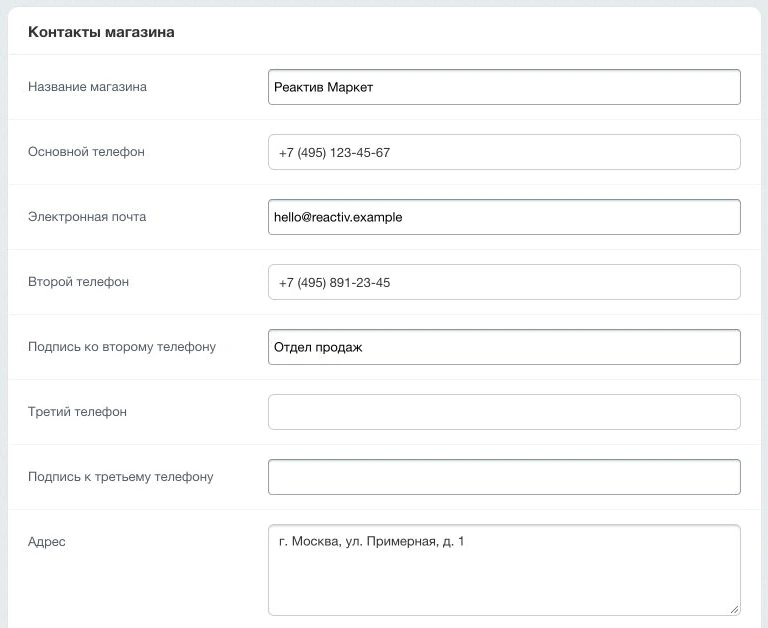Click the Подпись к третьему телефону label
The image size is (768, 628).
tap(120, 477)
